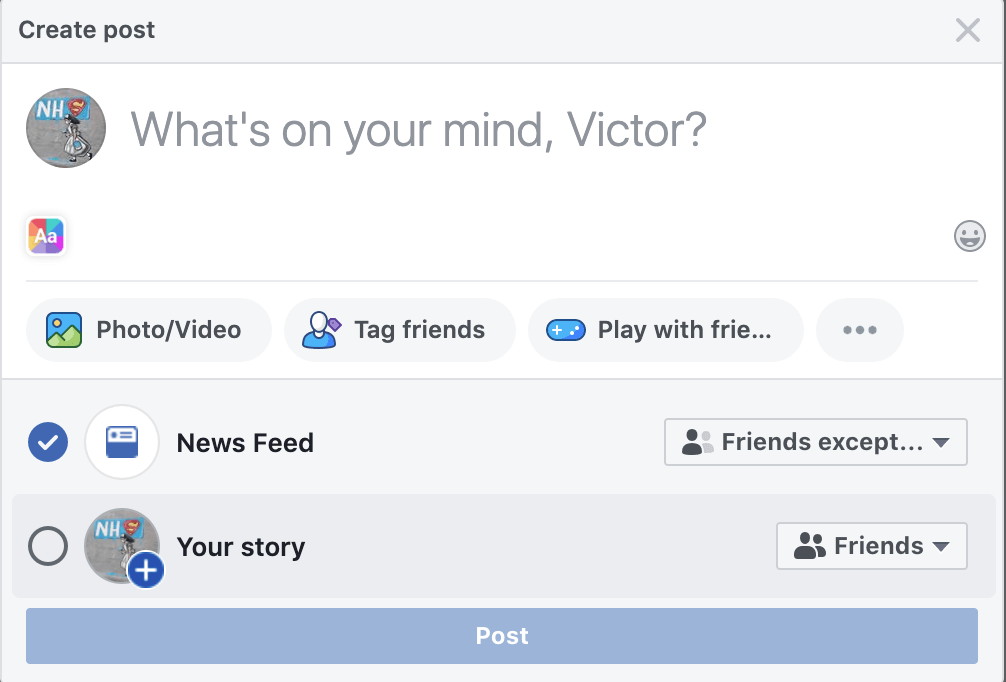Choose the Tag friends option
Screen dimensions: 1006x682
[x=400, y=330]
